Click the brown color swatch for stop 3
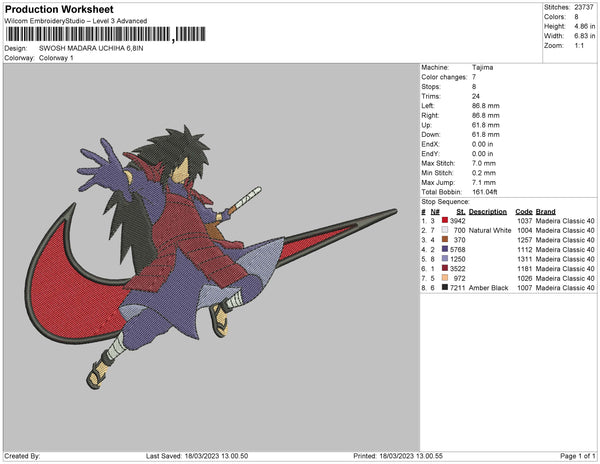This screenshot has width=600, height=464. pos(445,240)
